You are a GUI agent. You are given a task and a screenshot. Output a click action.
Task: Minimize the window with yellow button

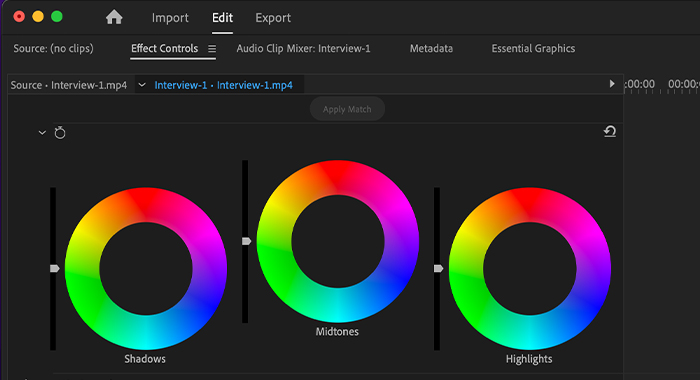pos(38,17)
